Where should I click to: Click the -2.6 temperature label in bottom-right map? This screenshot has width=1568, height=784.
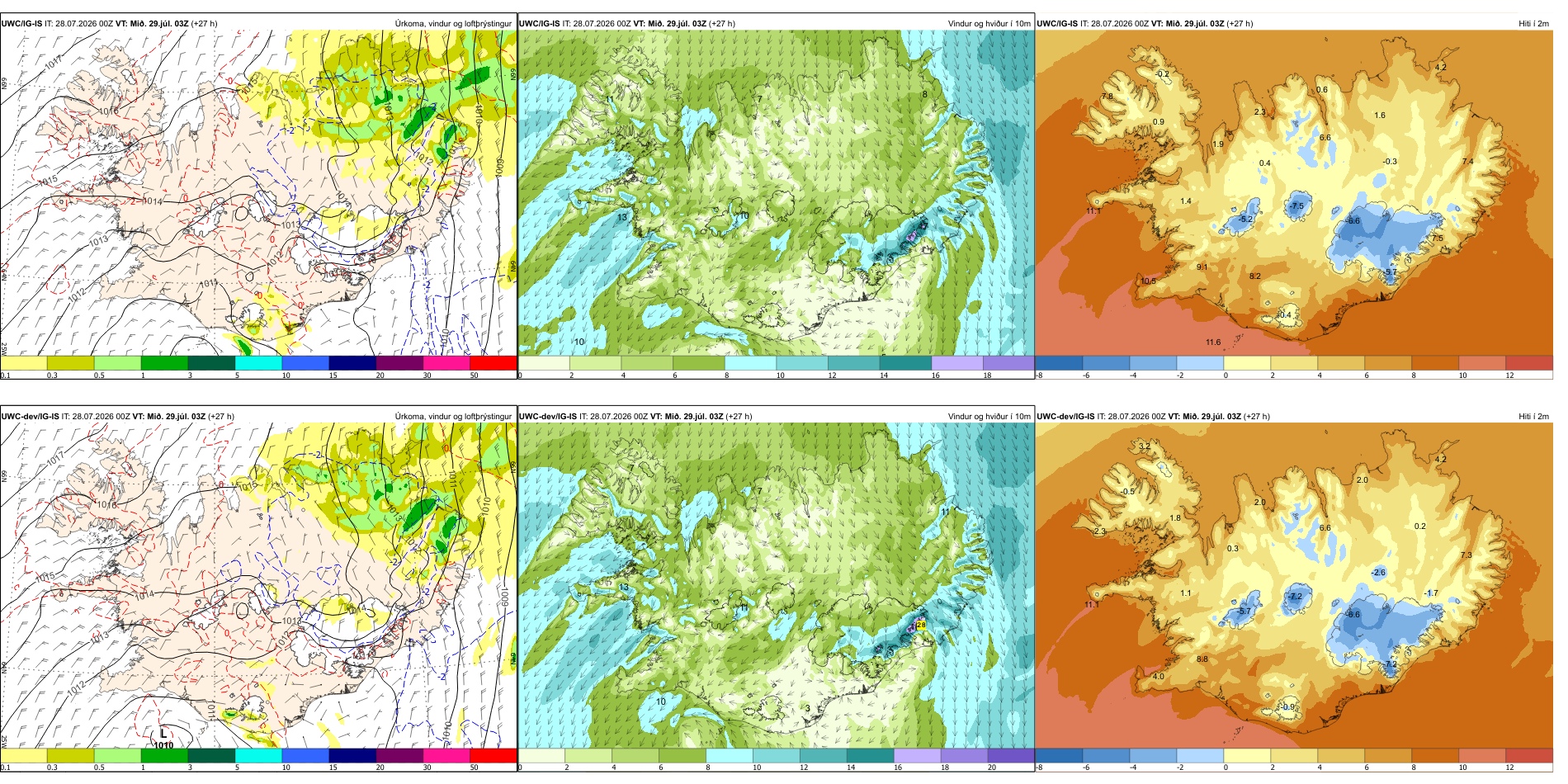pyautogui.click(x=1378, y=572)
